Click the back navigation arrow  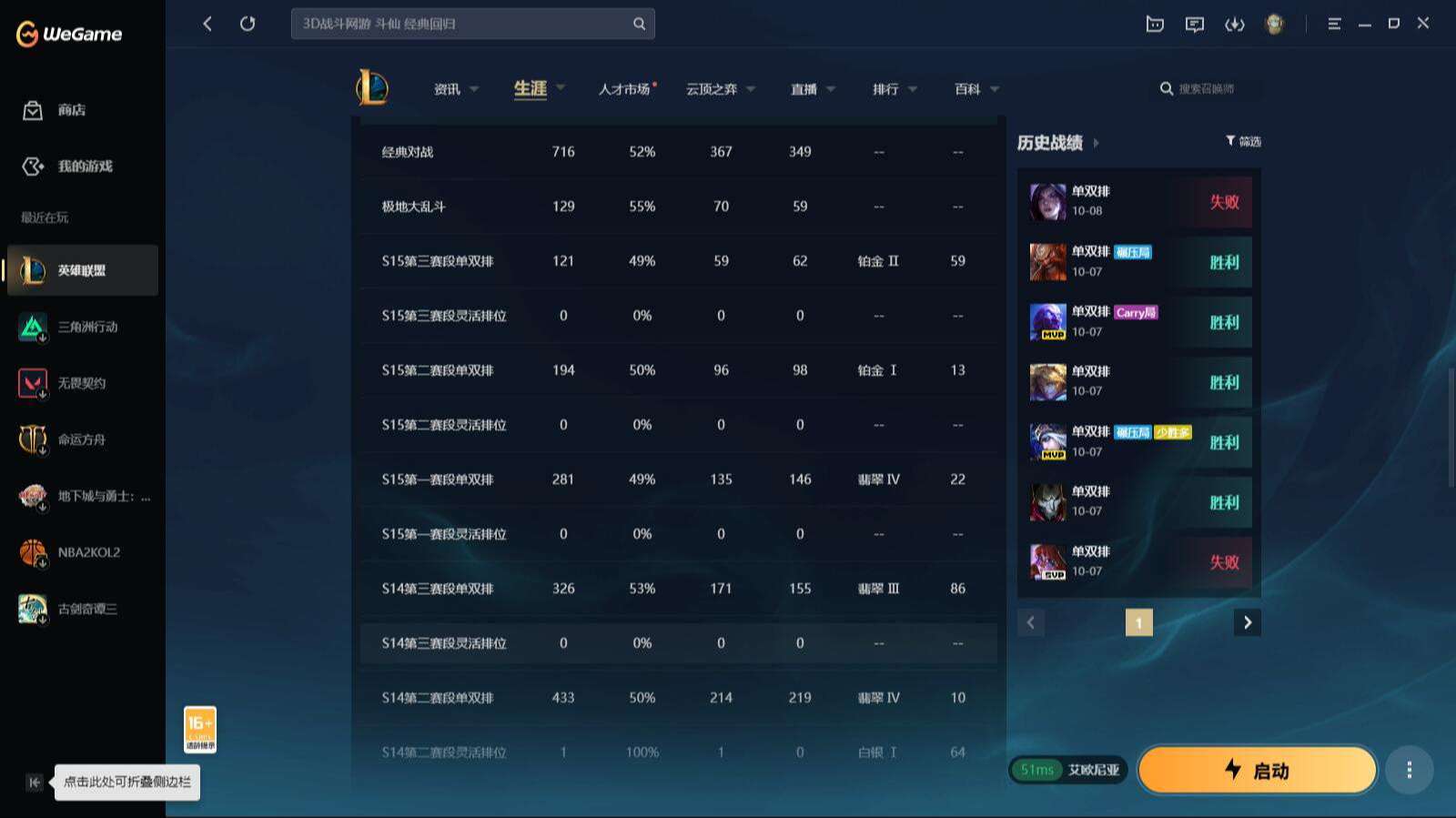207,24
